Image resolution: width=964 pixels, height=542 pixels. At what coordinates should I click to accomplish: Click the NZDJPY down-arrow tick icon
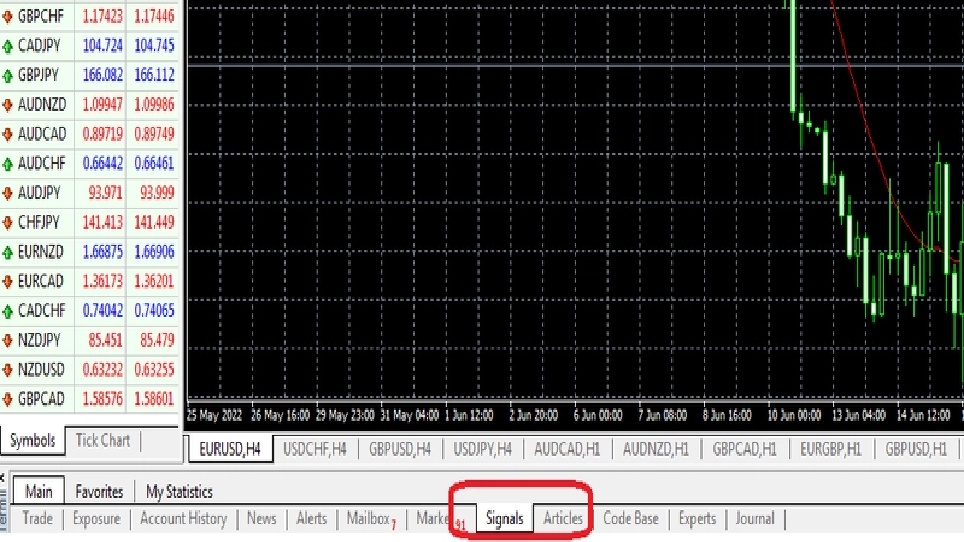coord(7,341)
